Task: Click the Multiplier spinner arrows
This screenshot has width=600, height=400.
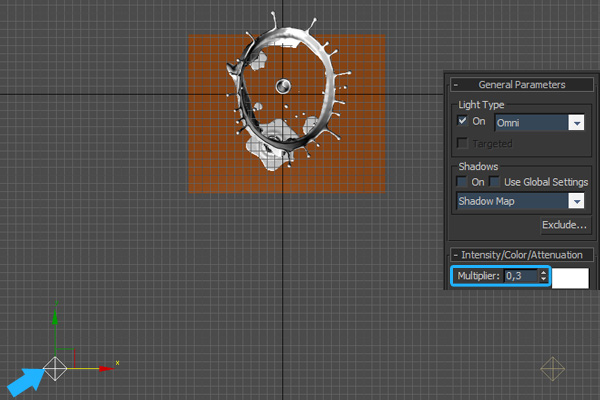Action: point(544,276)
